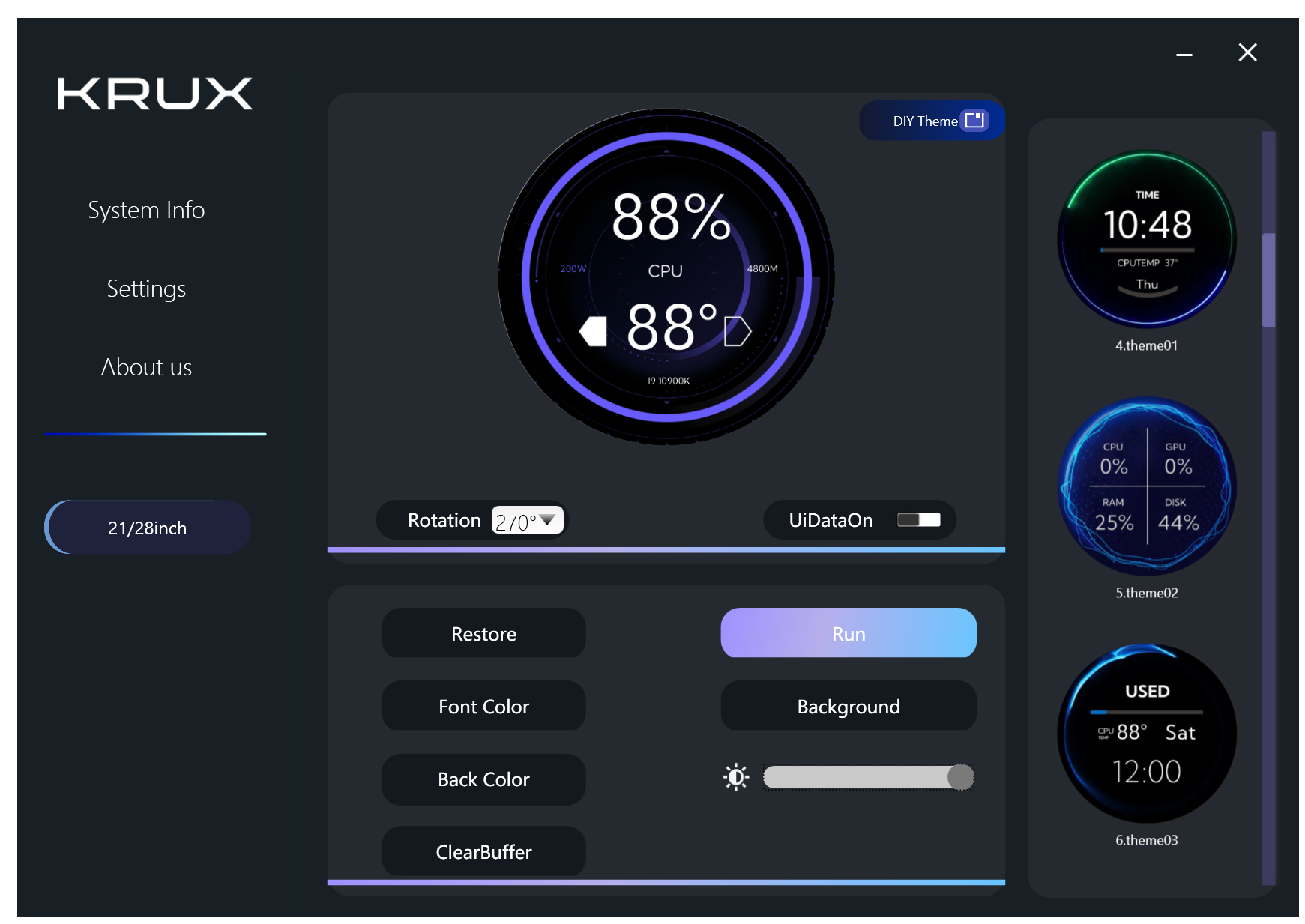Screen dimensions: 1305x924
Task: Select the 4.theme01 clock thumbnail
Action: click(x=1146, y=240)
